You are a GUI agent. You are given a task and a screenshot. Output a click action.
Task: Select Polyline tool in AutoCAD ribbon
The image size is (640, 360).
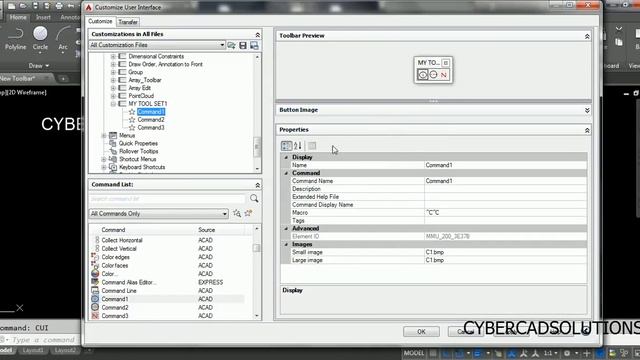(16, 38)
